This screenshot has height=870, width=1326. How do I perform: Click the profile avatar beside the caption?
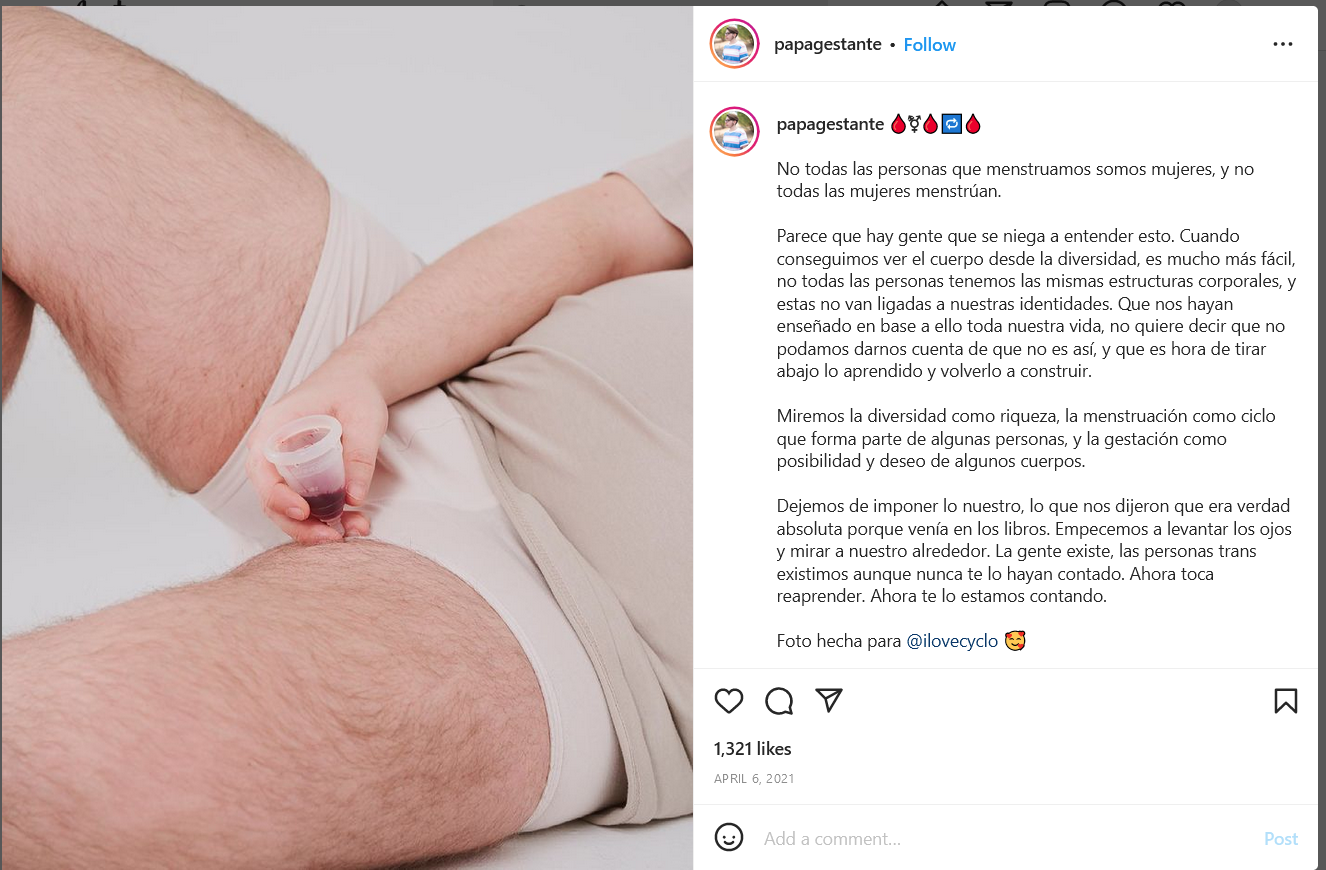pos(734,132)
